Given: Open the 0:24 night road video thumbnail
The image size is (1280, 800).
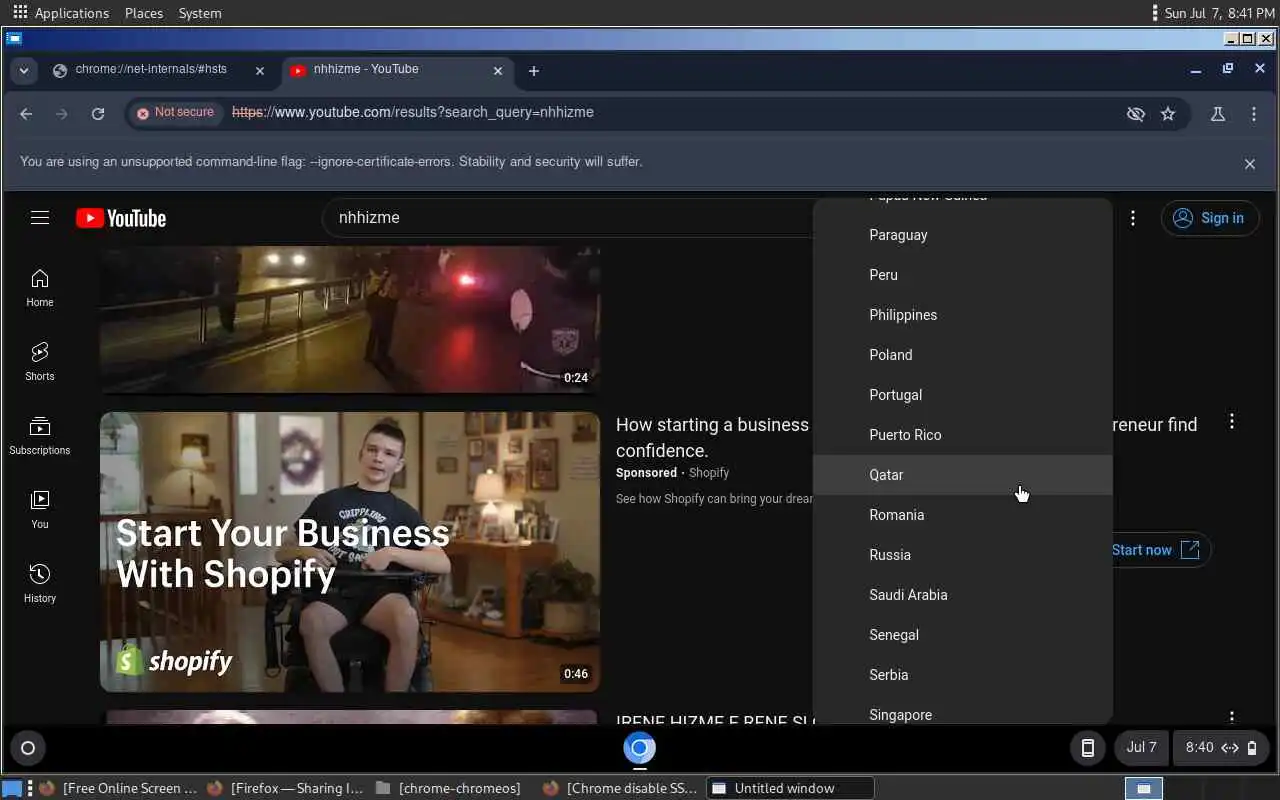Looking at the screenshot, I should coord(350,320).
